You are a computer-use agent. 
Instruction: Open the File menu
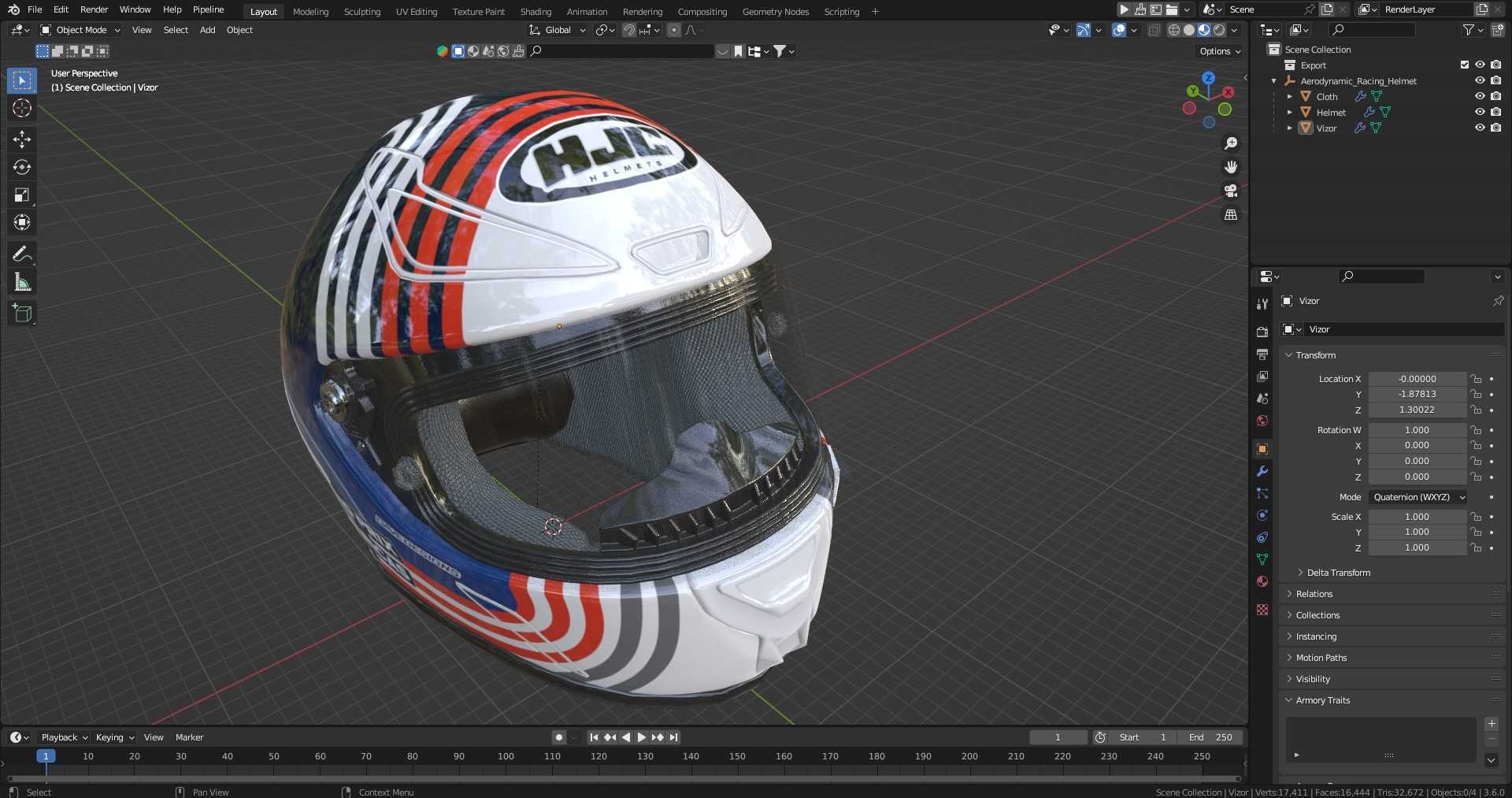click(x=35, y=9)
